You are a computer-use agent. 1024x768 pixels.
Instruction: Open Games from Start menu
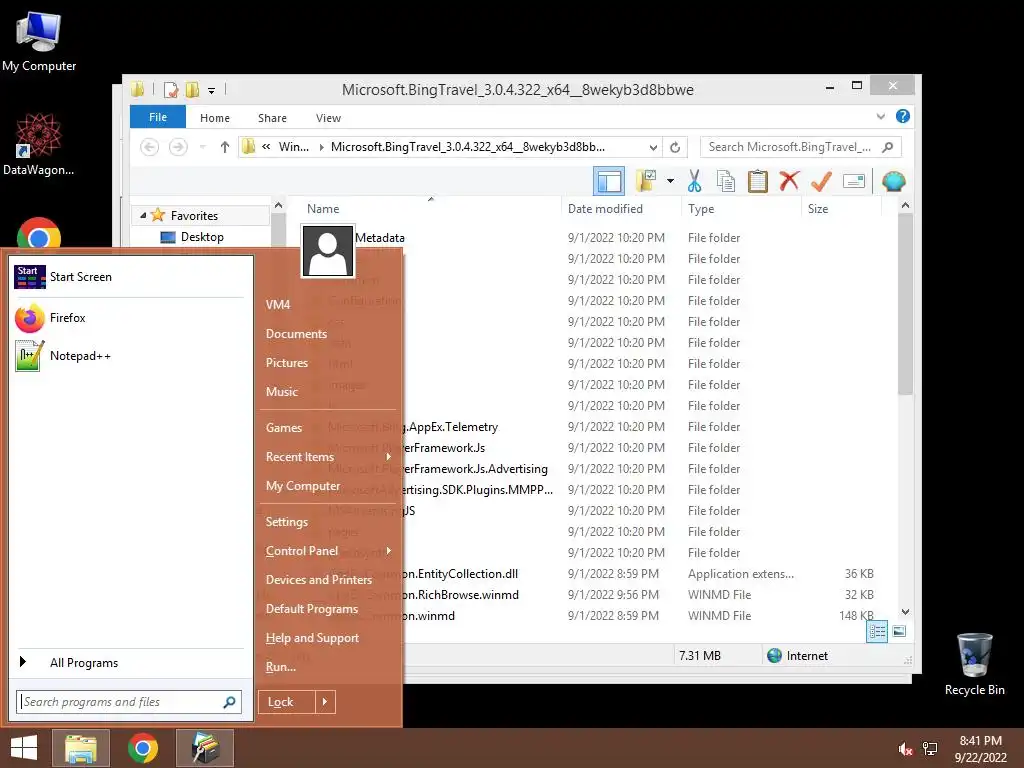(283, 428)
